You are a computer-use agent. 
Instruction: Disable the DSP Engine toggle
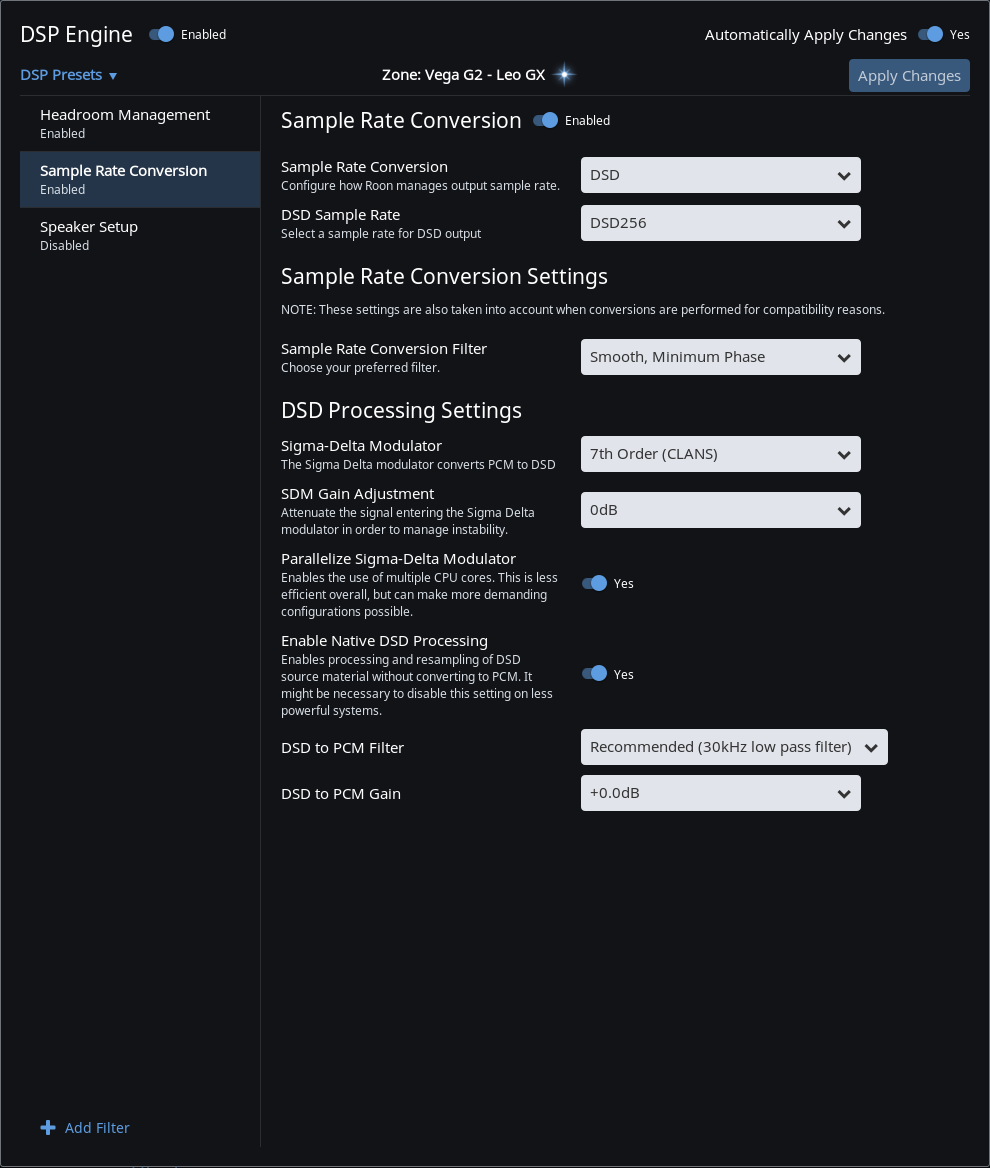coord(161,34)
